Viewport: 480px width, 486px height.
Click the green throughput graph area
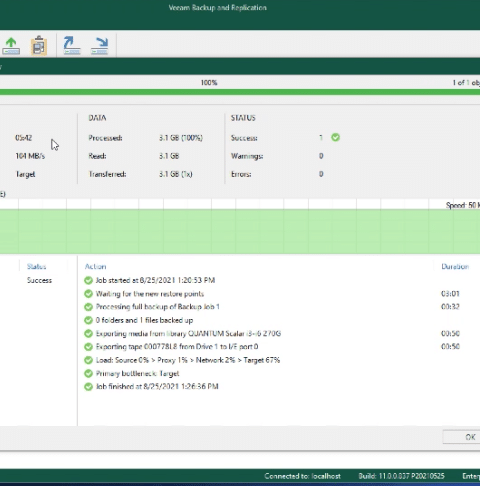point(240,231)
